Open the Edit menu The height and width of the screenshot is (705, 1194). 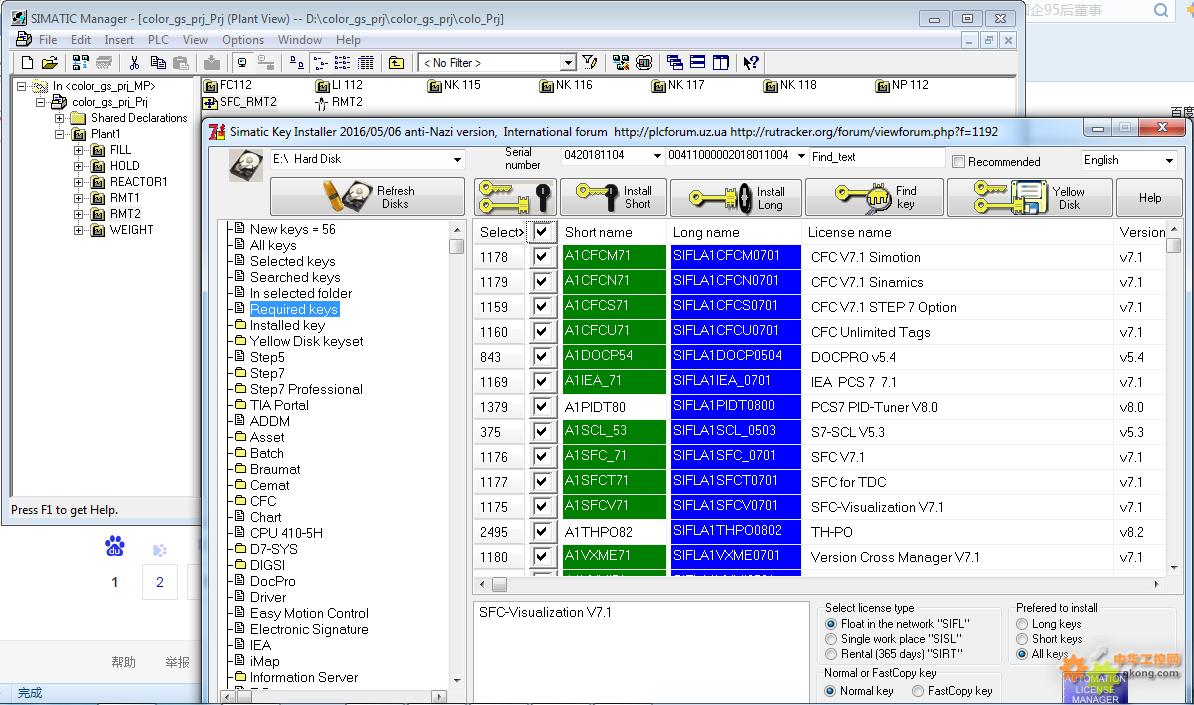[x=81, y=40]
